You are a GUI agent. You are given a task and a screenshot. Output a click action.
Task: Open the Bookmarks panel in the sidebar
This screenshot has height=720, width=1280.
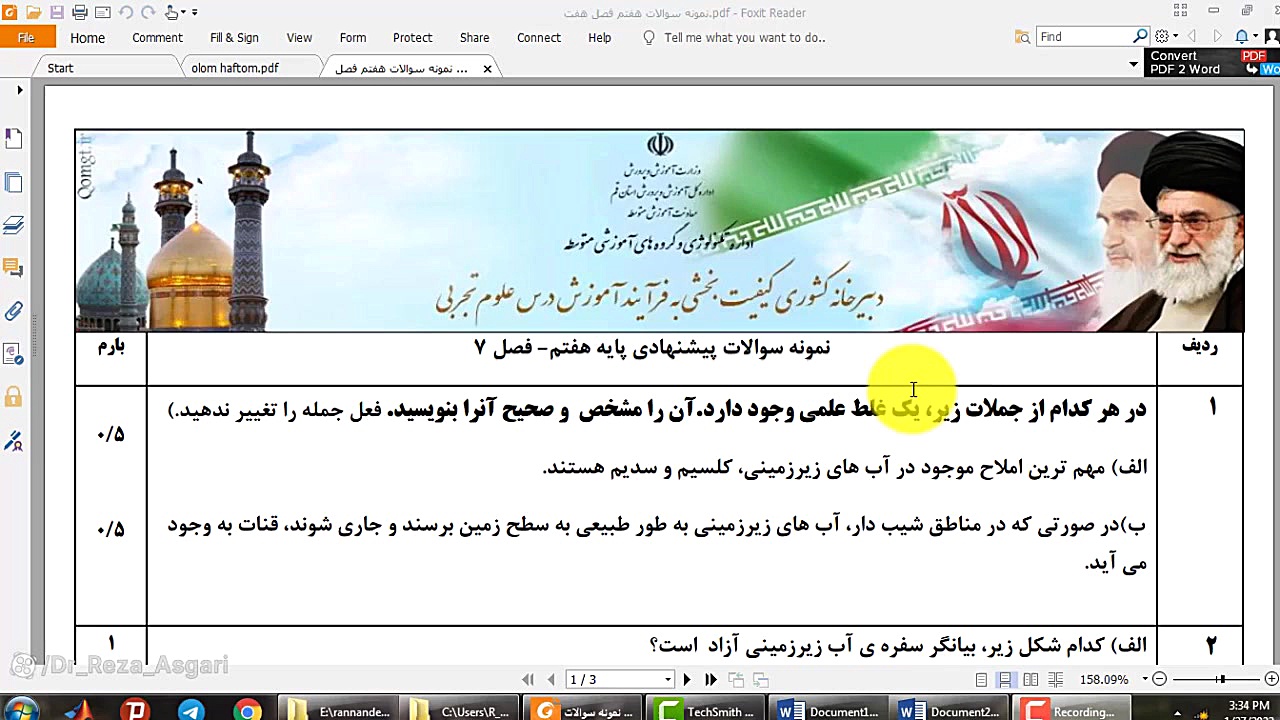click(14, 138)
